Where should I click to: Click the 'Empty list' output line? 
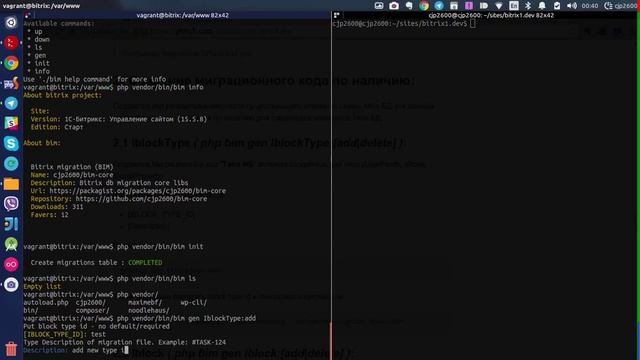point(42,287)
